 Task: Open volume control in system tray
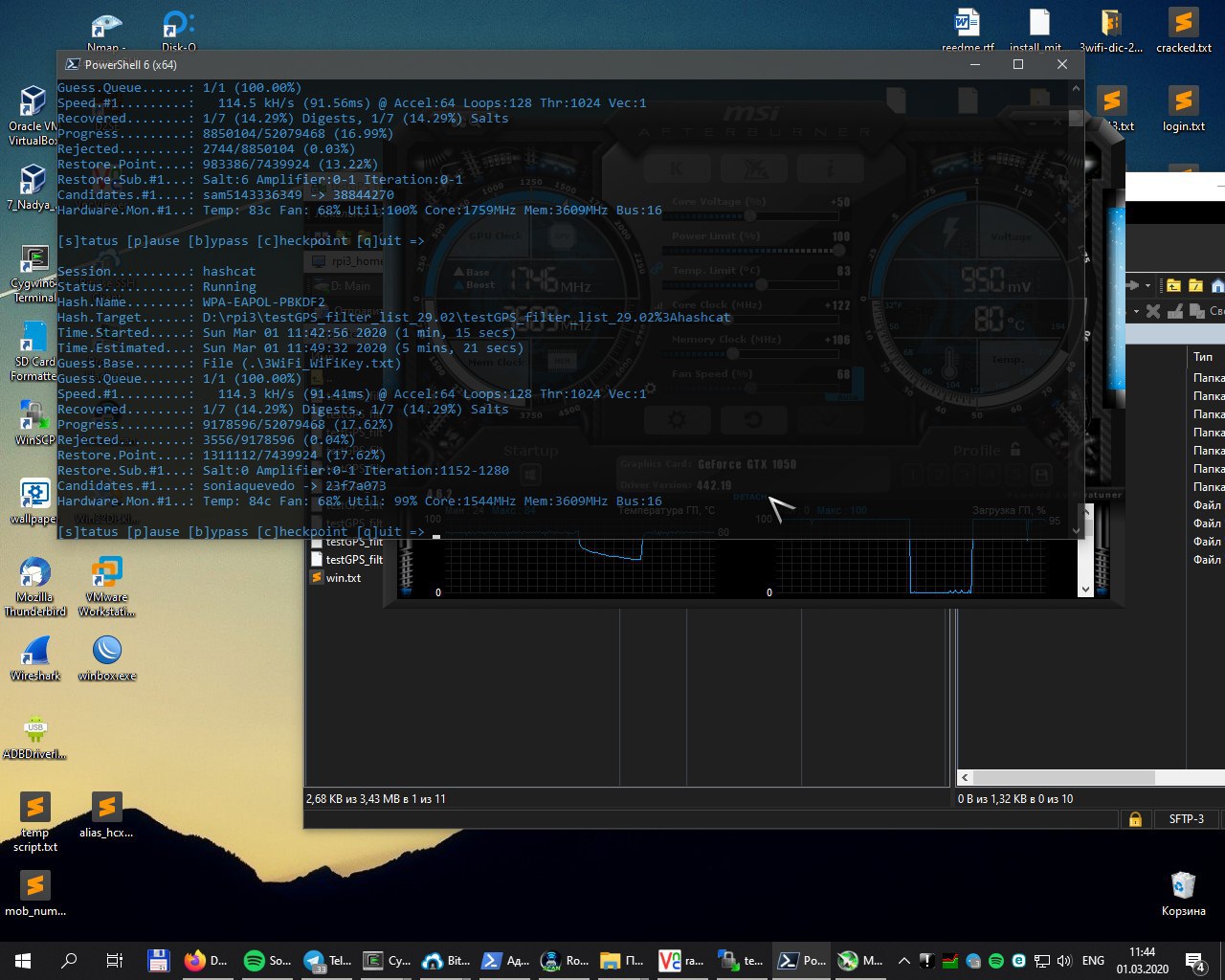pos(1064,961)
